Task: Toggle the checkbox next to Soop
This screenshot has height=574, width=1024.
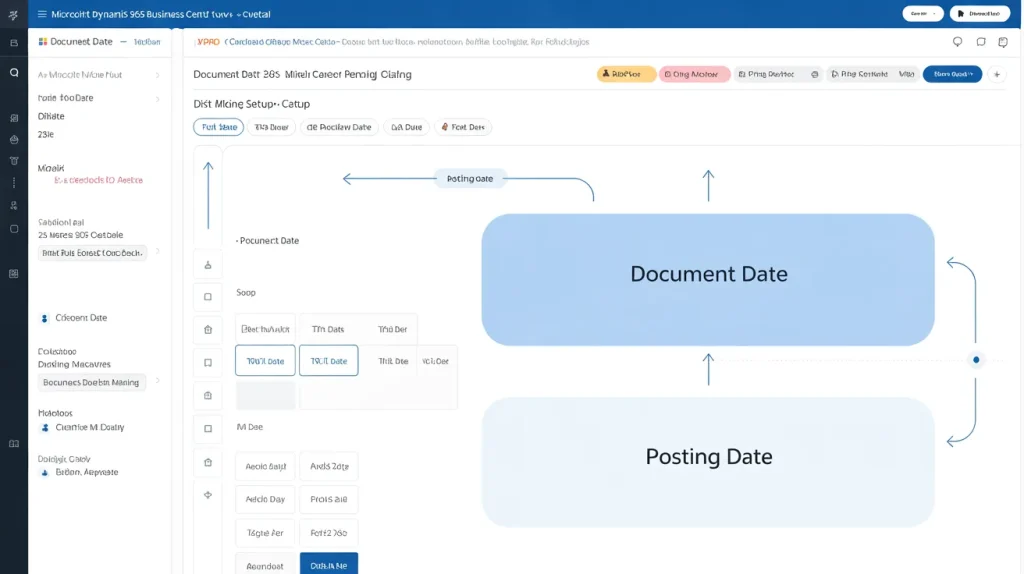Action: pos(208,296)
